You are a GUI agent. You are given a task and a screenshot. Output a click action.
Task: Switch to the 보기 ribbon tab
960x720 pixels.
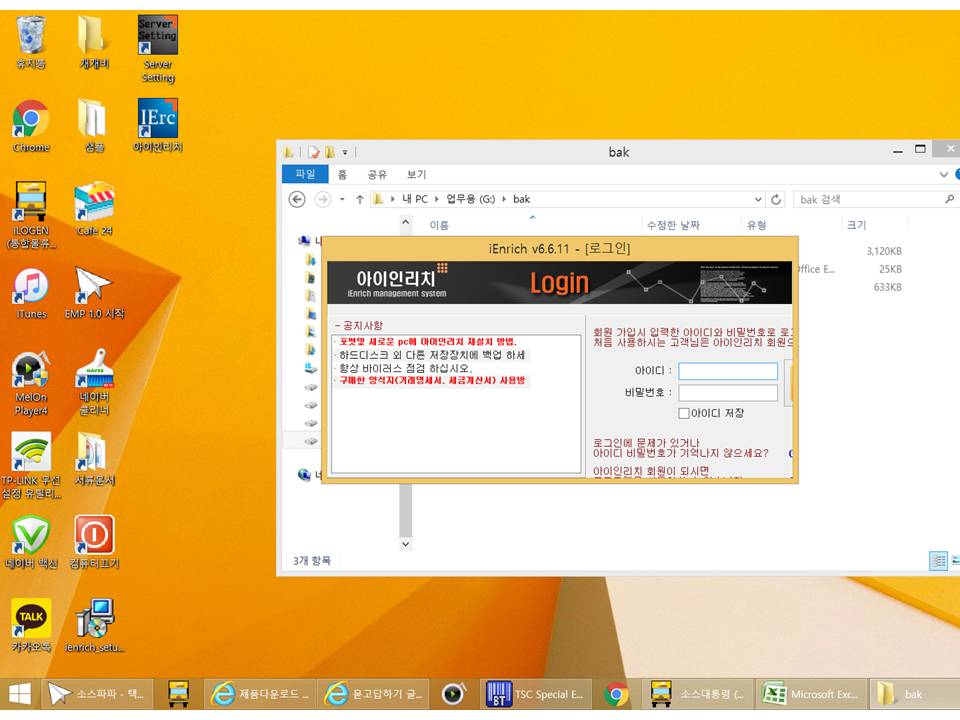point(416,174)
